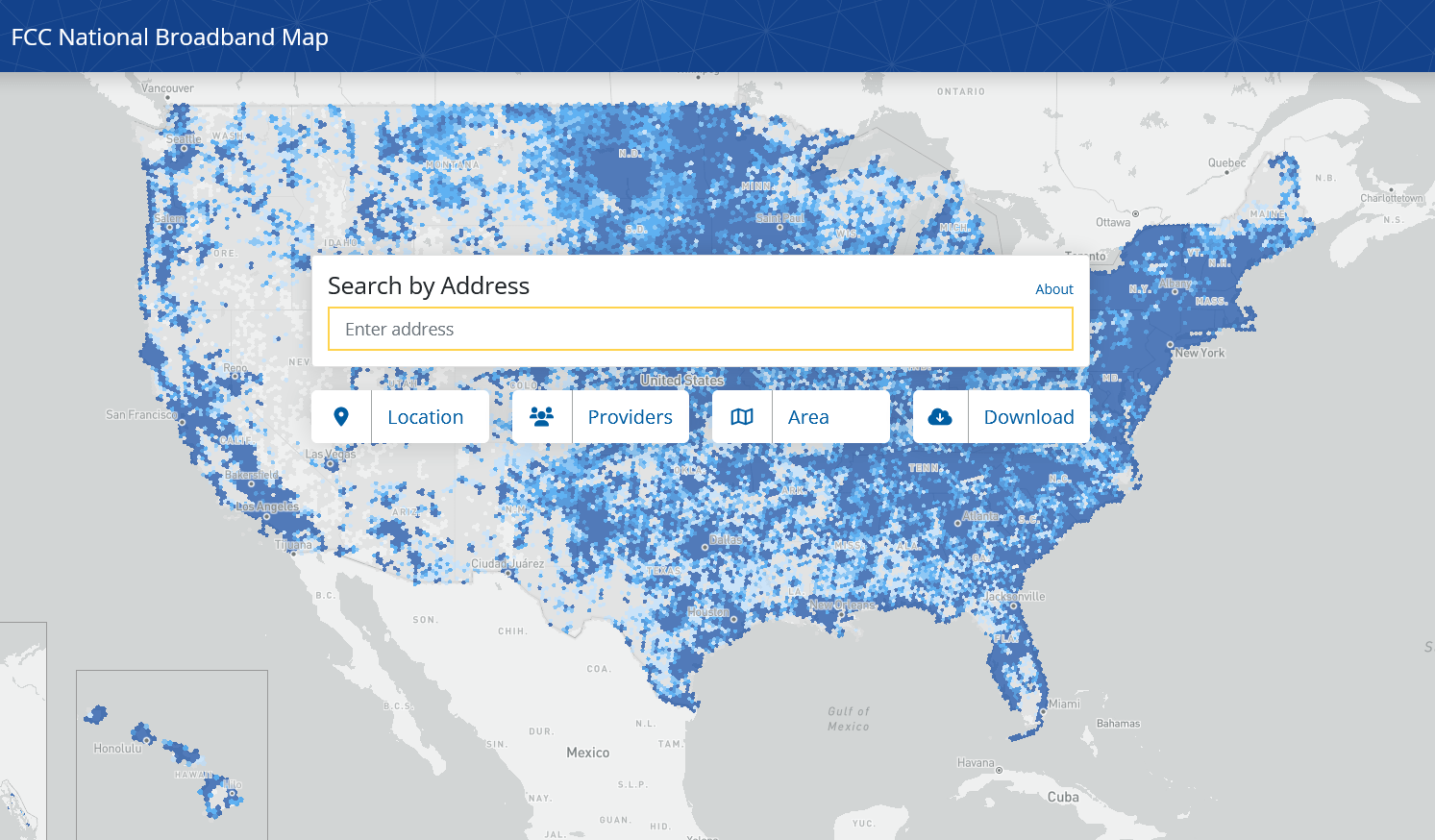1435x840 pixels.
Task: Click the Ottawa map label
Action: 1113,222
